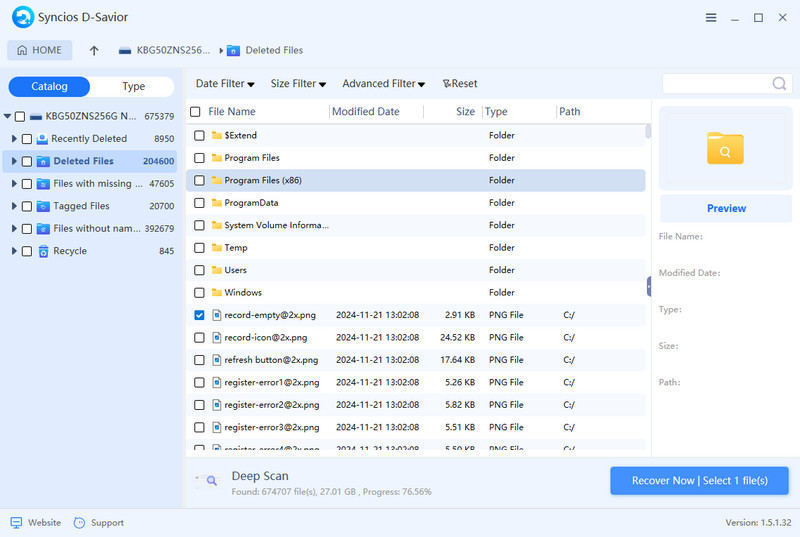Click the search magnifier icon

[x=779, y=84]
